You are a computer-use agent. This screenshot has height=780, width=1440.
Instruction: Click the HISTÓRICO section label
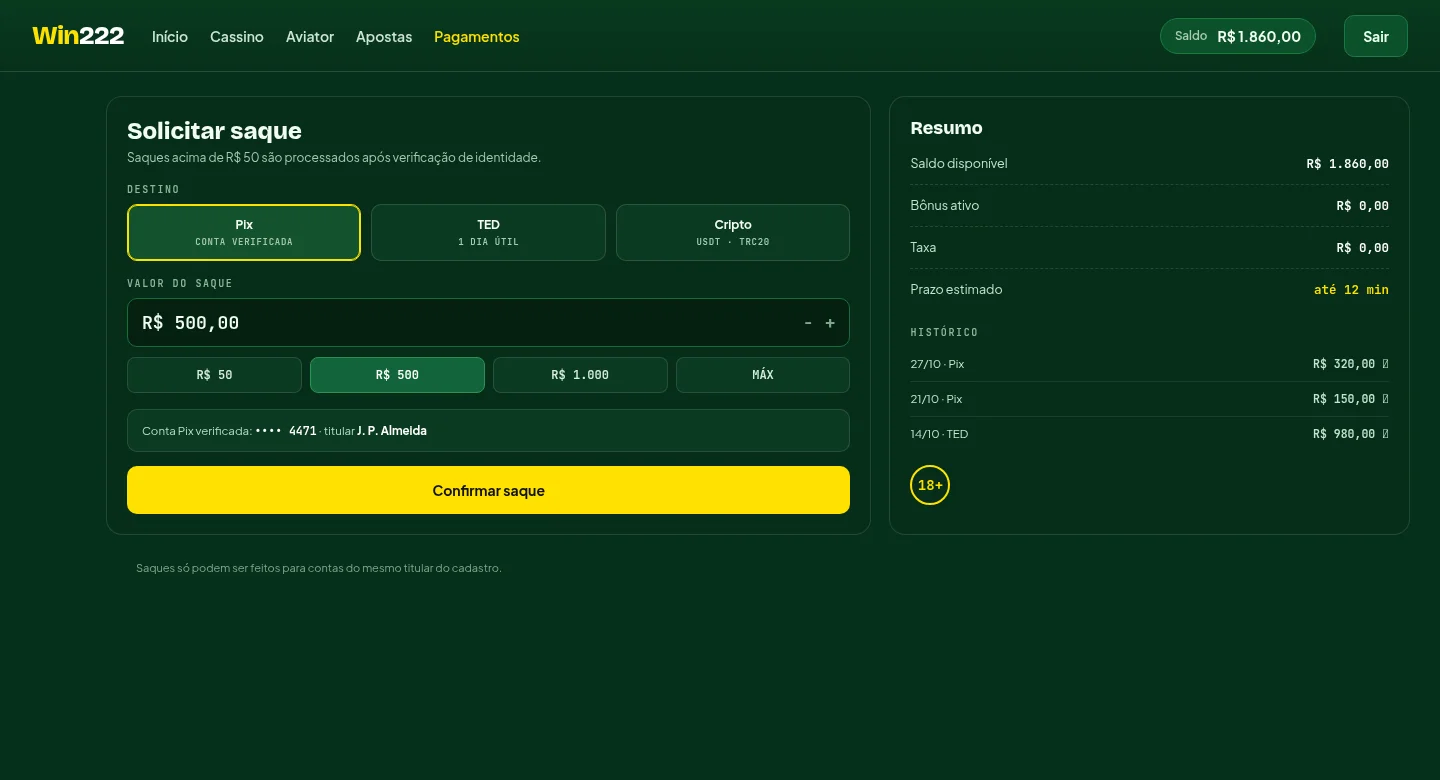pyautogui.click(x=944, y=332)
